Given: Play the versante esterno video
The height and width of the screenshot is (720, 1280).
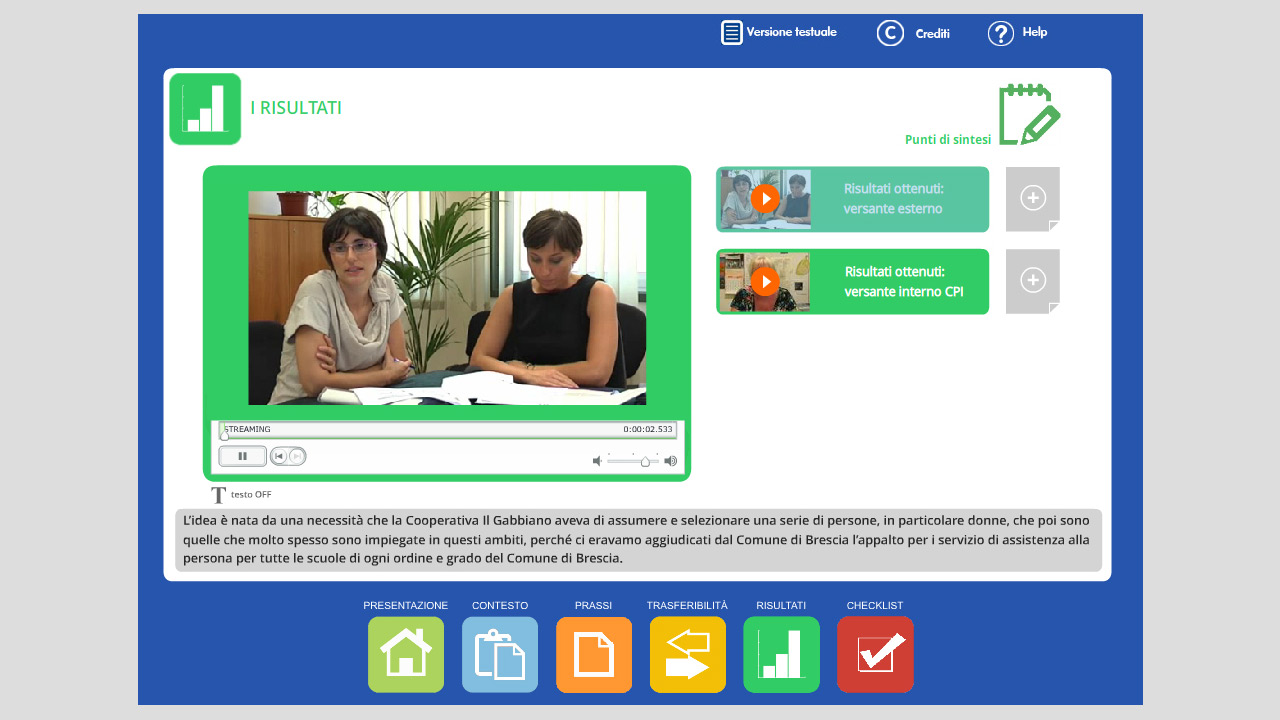Looking at the screenshot, I should click(765, 199).
